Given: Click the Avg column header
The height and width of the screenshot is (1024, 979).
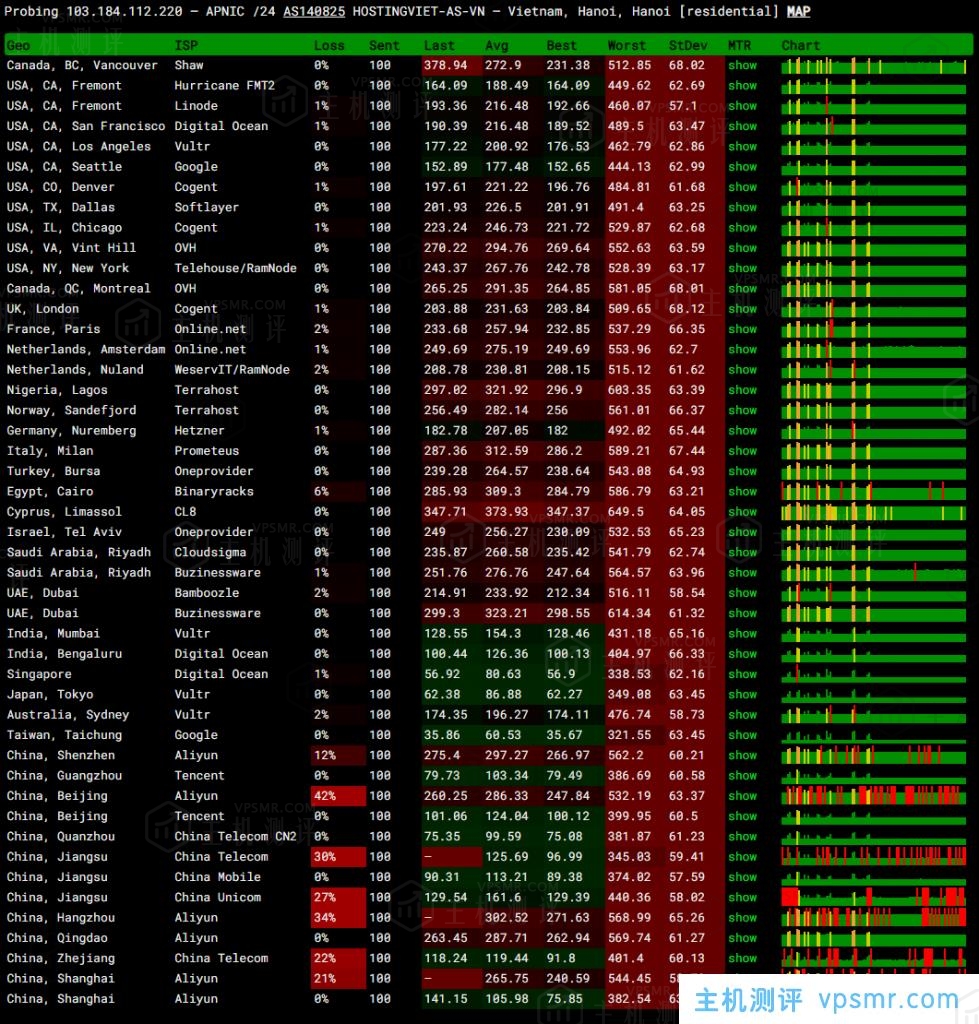Looking at the screenshot, I should [496, 45].
